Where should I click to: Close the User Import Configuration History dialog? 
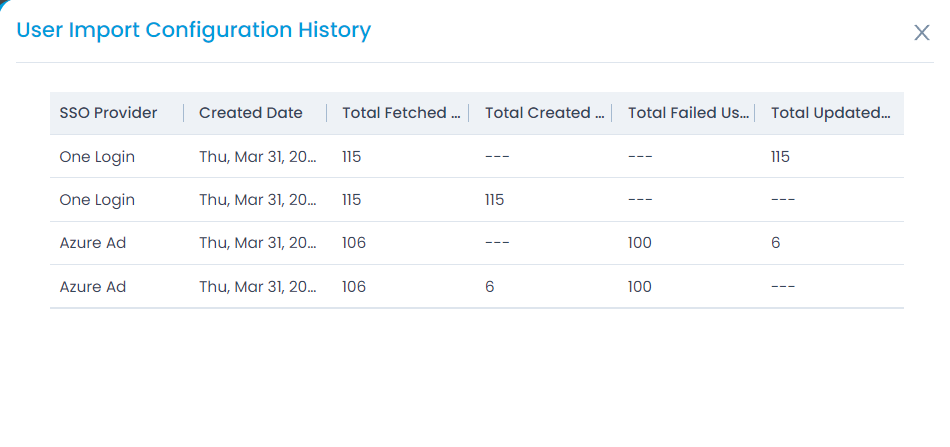click(922, 33)
